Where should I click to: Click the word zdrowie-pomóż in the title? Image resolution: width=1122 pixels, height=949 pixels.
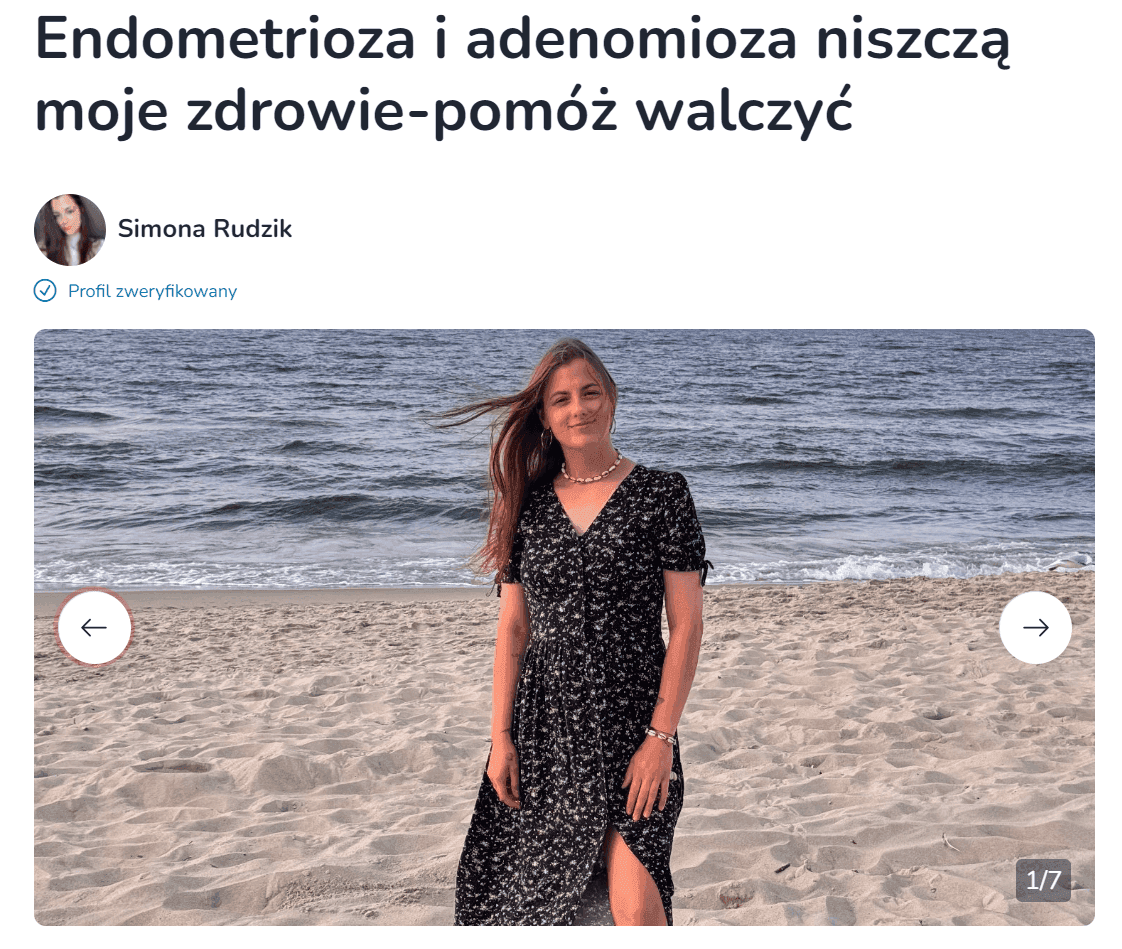pyautogui.click(x=401, y=110)
